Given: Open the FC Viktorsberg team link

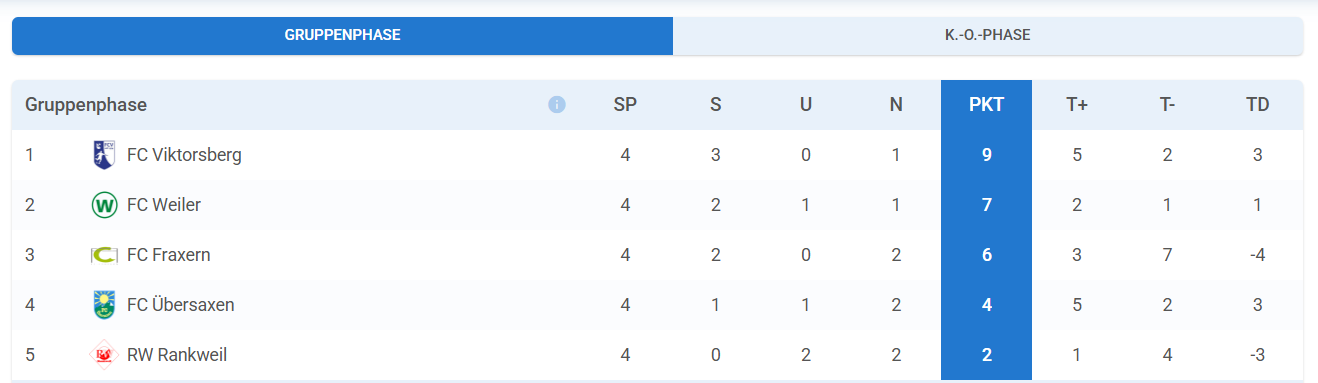Looking at the screenshot, I should (184, 155).
